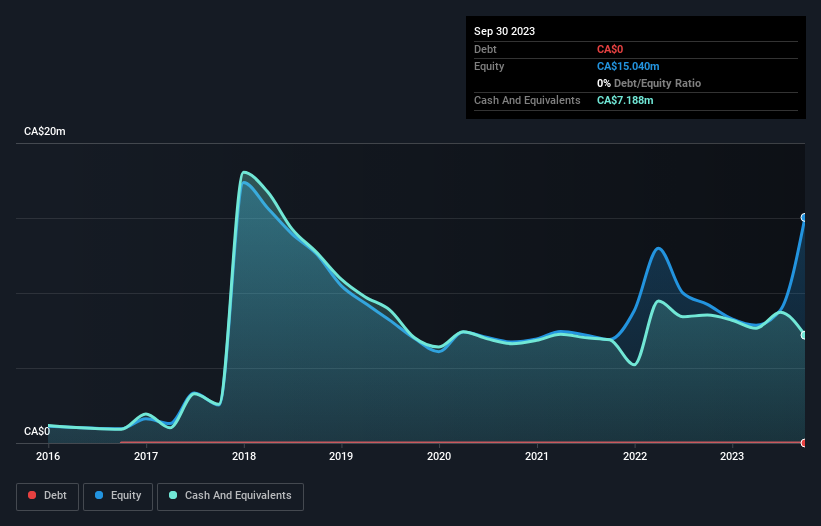Click the 2023 x-axis label
The height and width of the screenshot is (526, 821).
tap(732, 456)
